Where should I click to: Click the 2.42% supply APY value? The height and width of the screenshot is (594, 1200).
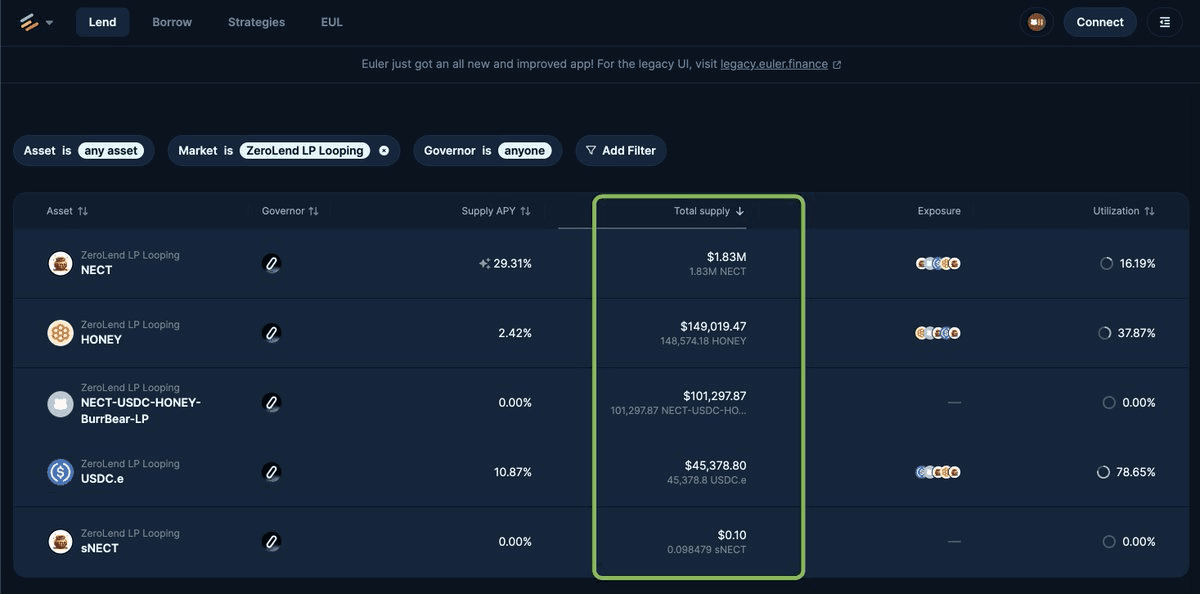click(x=515, y=333)
